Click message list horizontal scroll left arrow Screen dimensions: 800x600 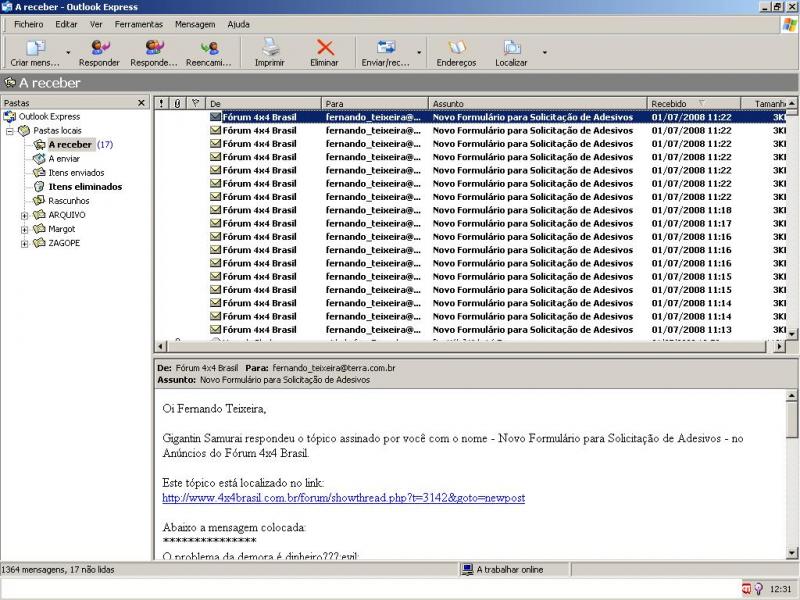click(160, 346)
